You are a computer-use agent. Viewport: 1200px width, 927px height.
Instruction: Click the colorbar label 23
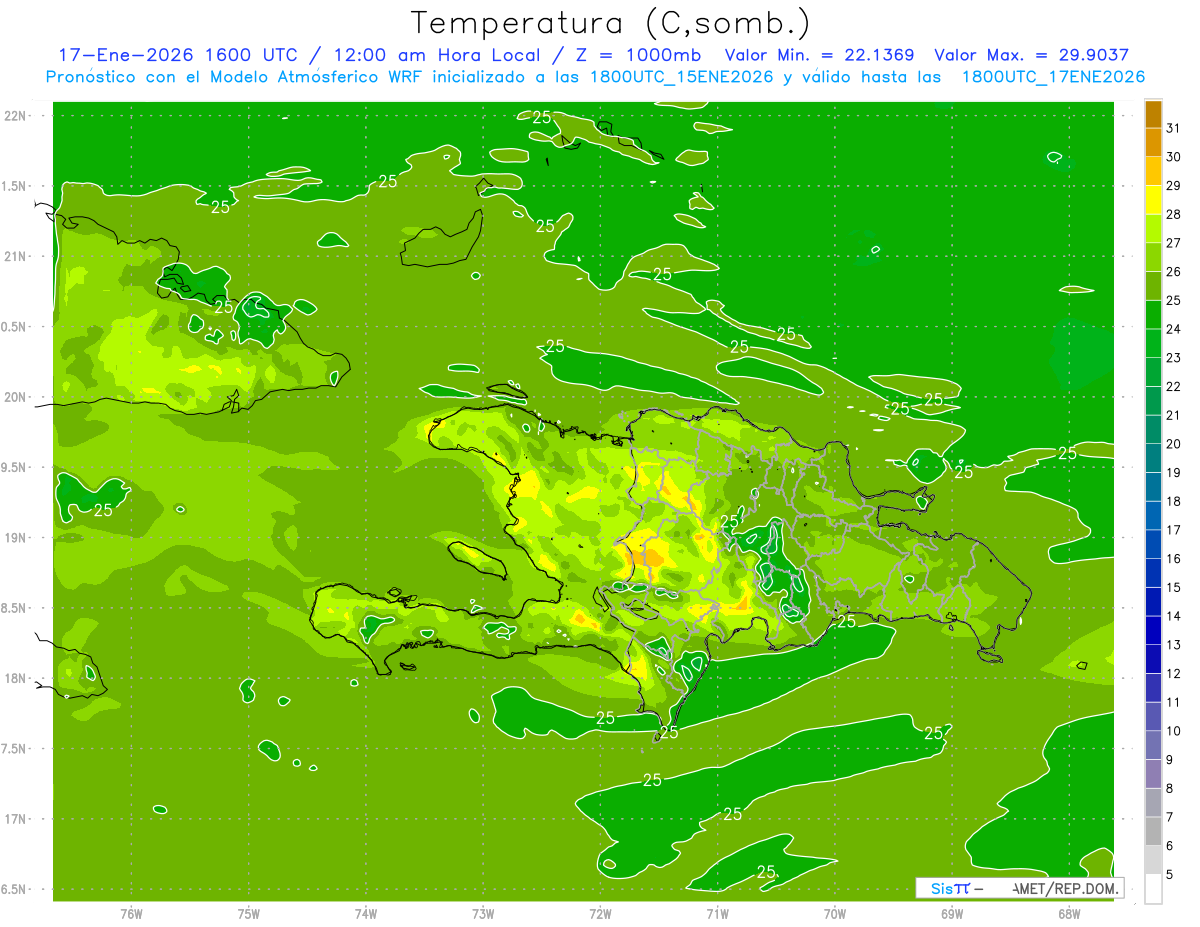pos(1174,357)
